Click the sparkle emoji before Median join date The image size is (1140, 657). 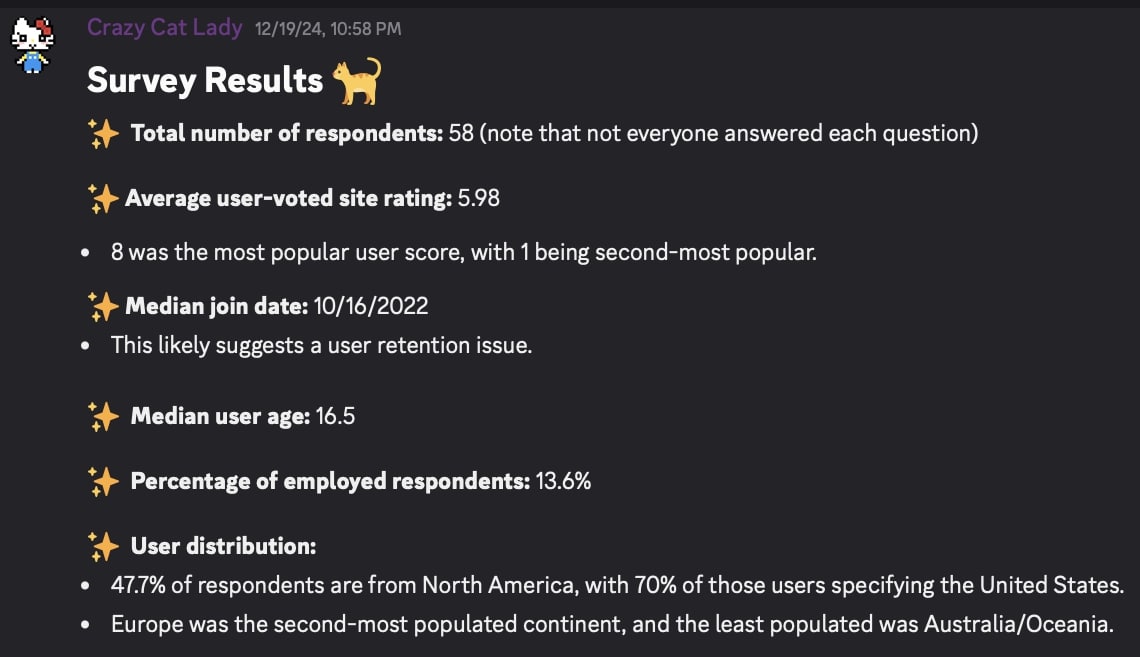[103, 305]
